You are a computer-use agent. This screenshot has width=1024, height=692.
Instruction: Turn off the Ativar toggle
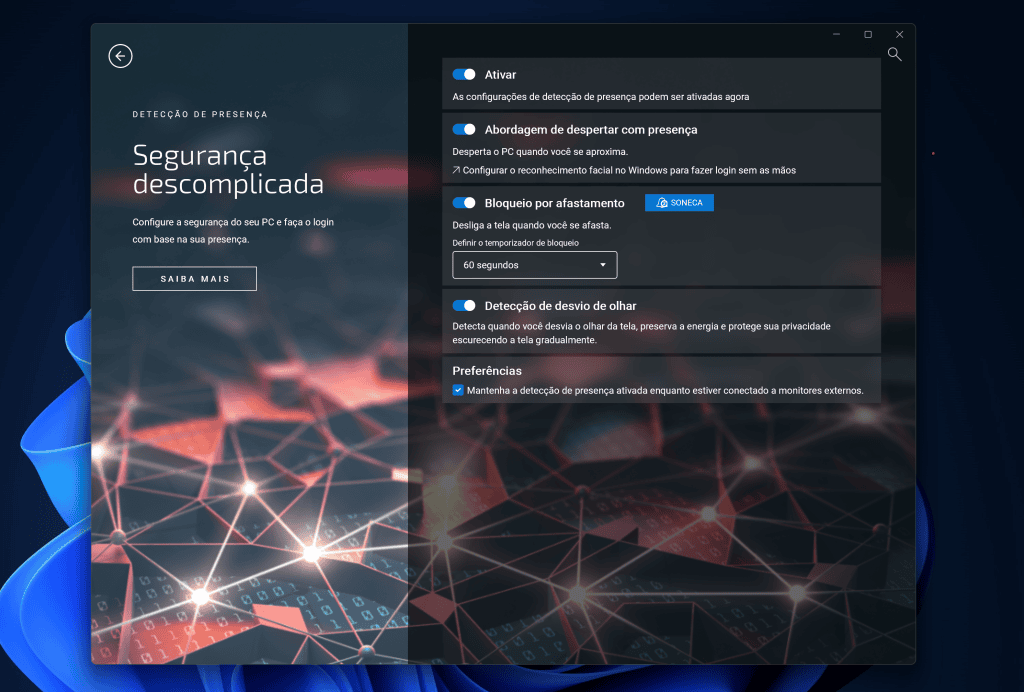pos(464,74)
